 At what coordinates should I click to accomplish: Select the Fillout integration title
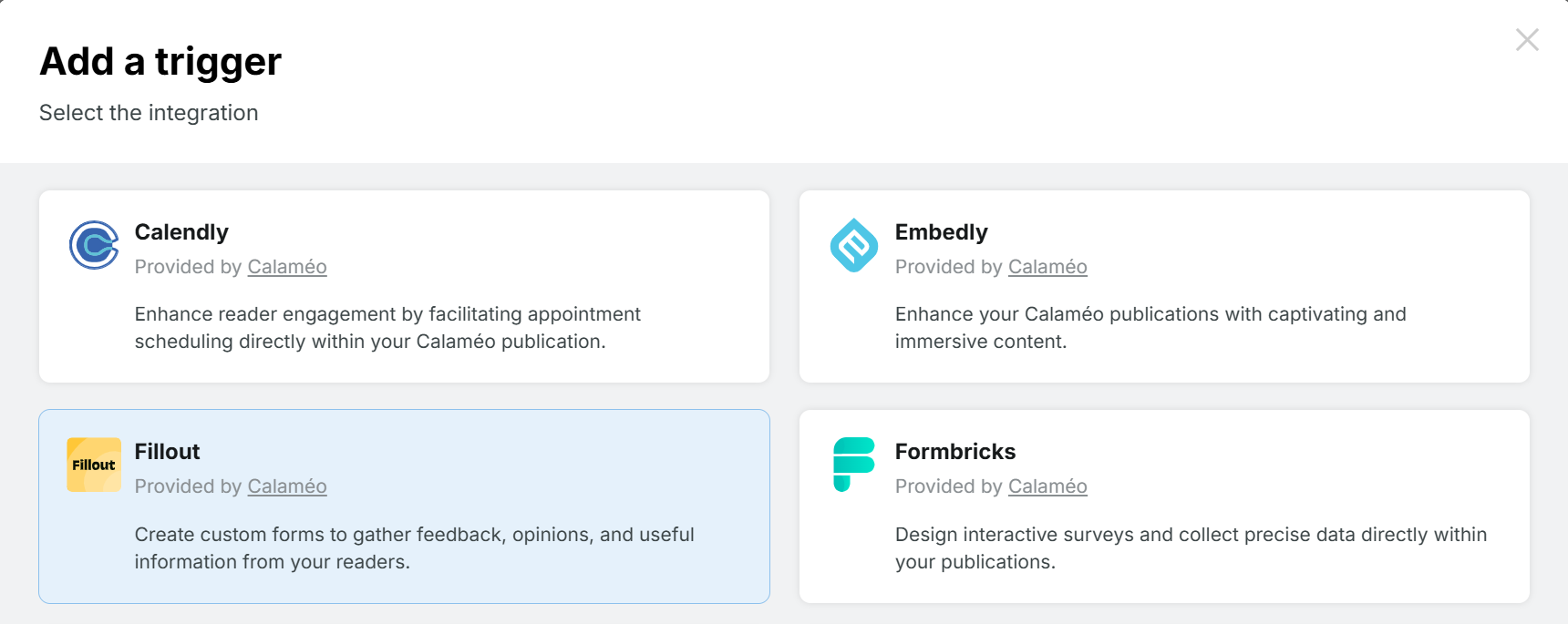click(167, 452)
